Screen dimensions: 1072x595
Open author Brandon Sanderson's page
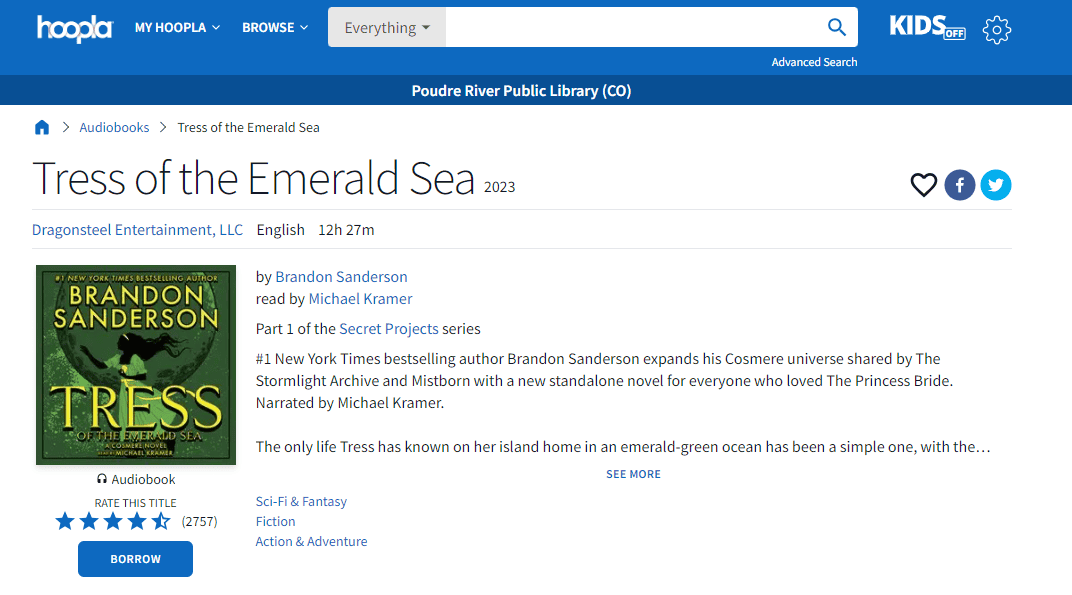click(x=341, y=277)
